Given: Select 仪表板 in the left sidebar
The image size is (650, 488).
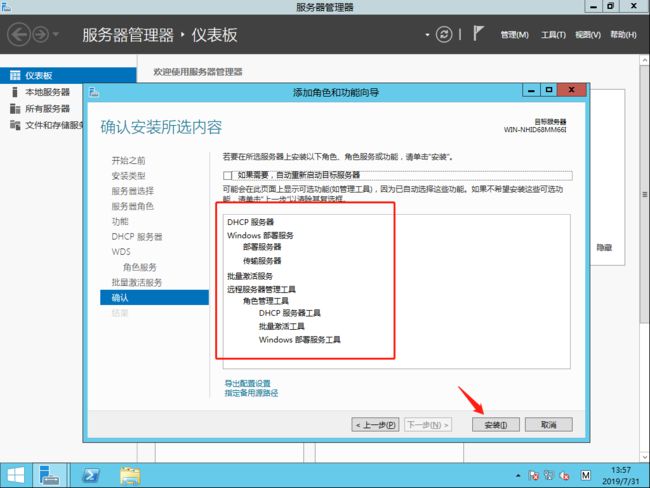Looking at the screenshot, I should pyautogui.click(x=68, y=75).
